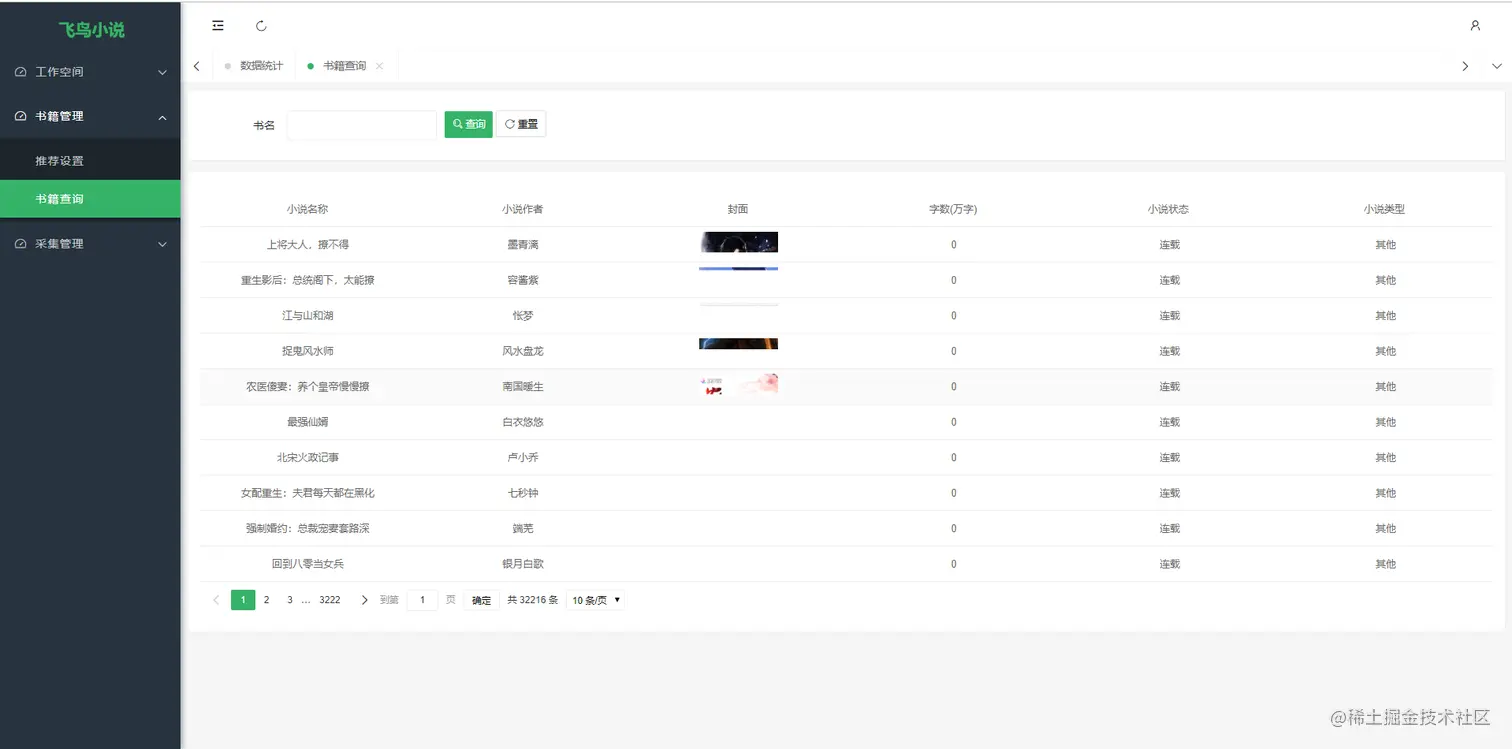Click author name 白衣悠悠
Viewport: 1512px width, 749px height.
(523, 422)
